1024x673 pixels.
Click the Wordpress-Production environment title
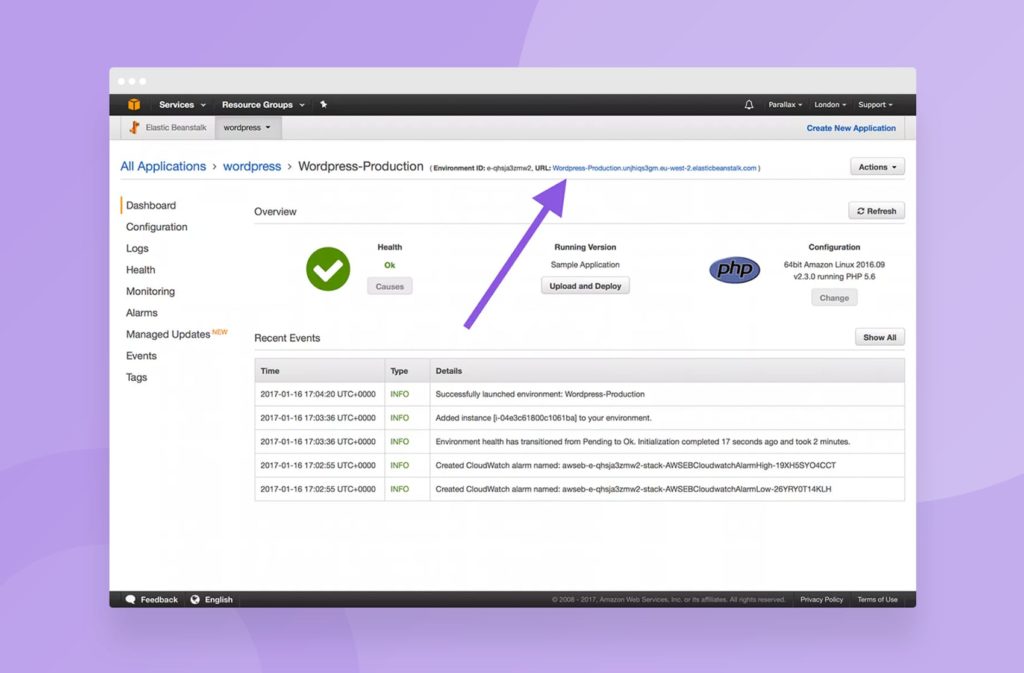[360, 166]
